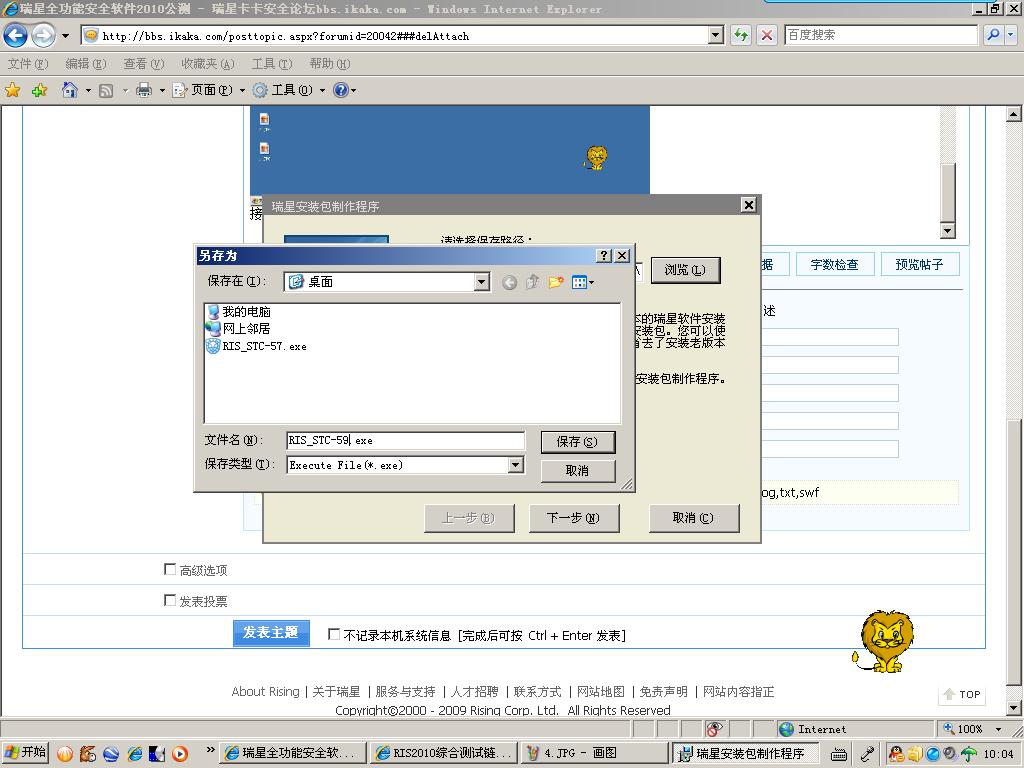Screen dimensions: 1024x768
Task: Open the Favorites Center star icon
Action: 12,90
